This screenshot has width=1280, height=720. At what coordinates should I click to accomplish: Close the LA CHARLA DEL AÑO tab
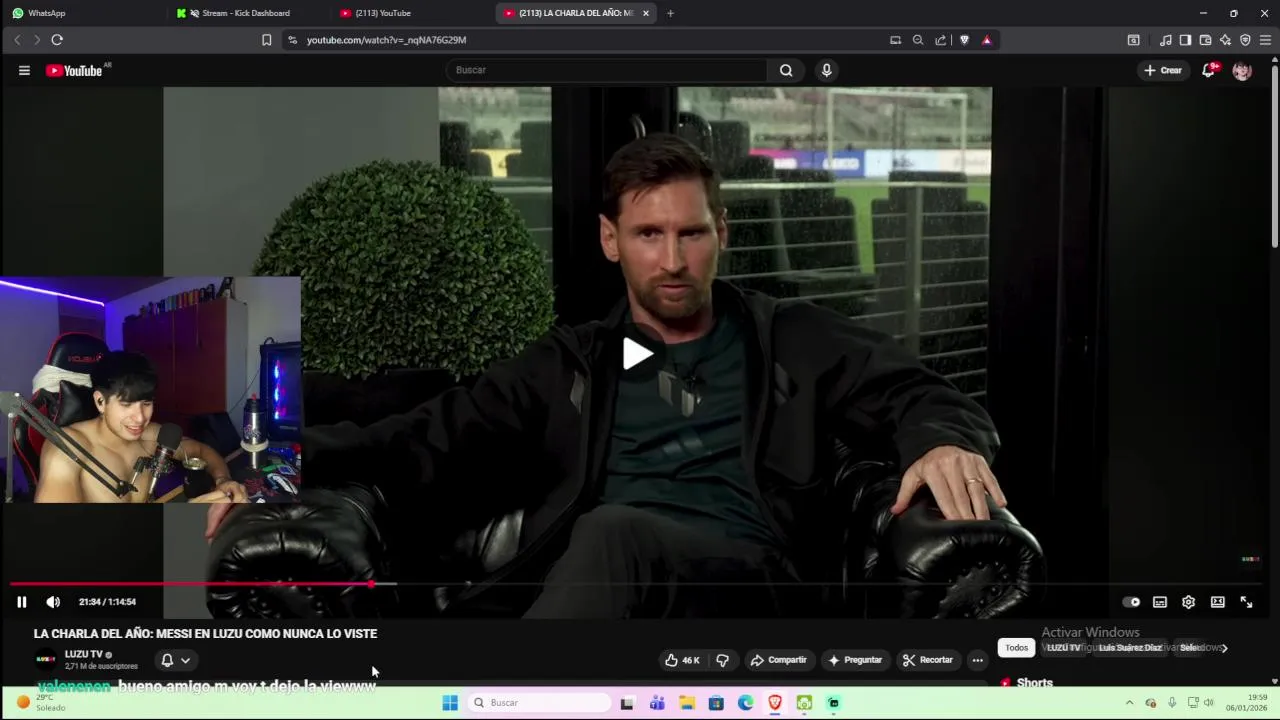pos(646,13)
